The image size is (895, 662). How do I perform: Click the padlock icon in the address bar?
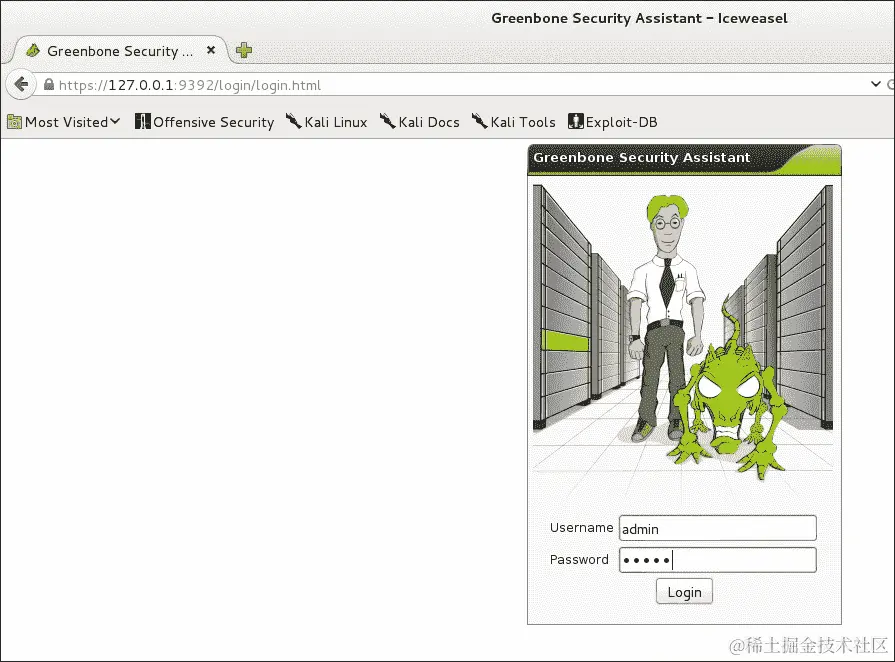click(x=49, y=84)
